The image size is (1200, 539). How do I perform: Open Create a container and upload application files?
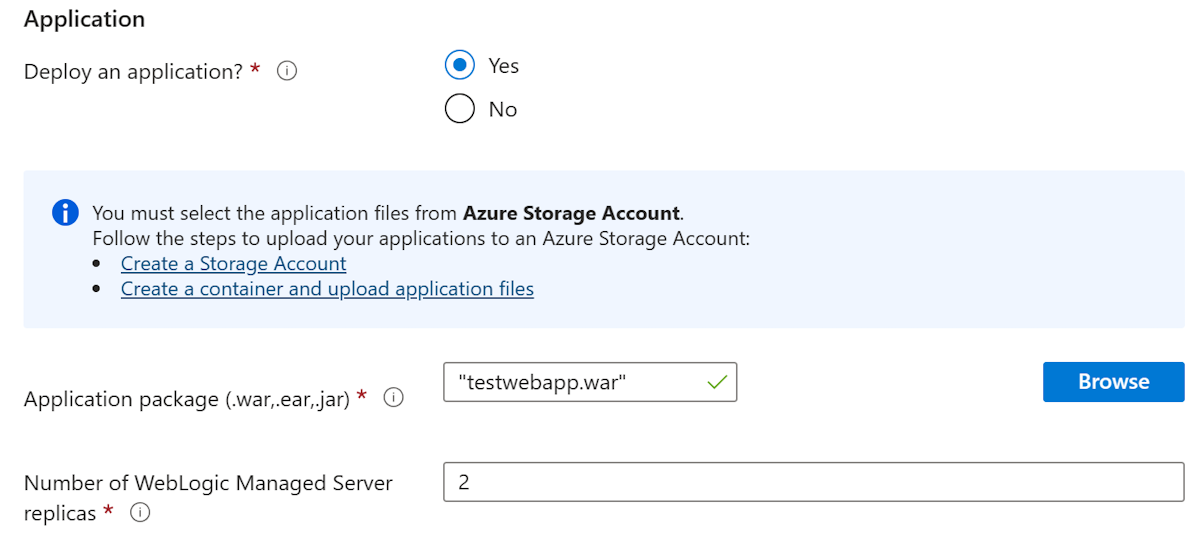327,289
